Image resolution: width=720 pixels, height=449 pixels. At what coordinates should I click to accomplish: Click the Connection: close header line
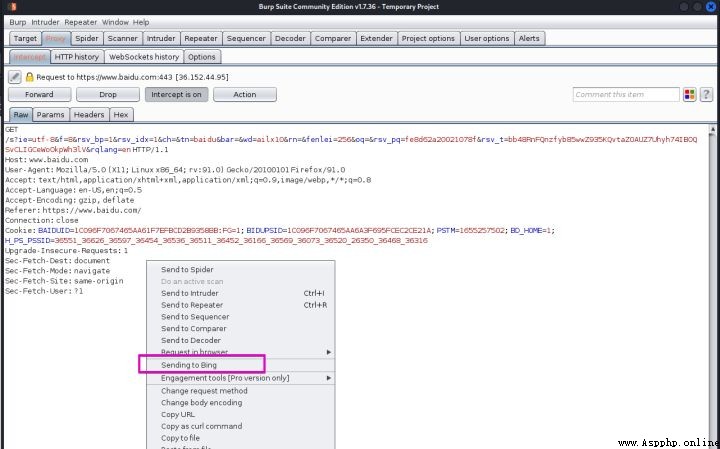tap(42, 220)
